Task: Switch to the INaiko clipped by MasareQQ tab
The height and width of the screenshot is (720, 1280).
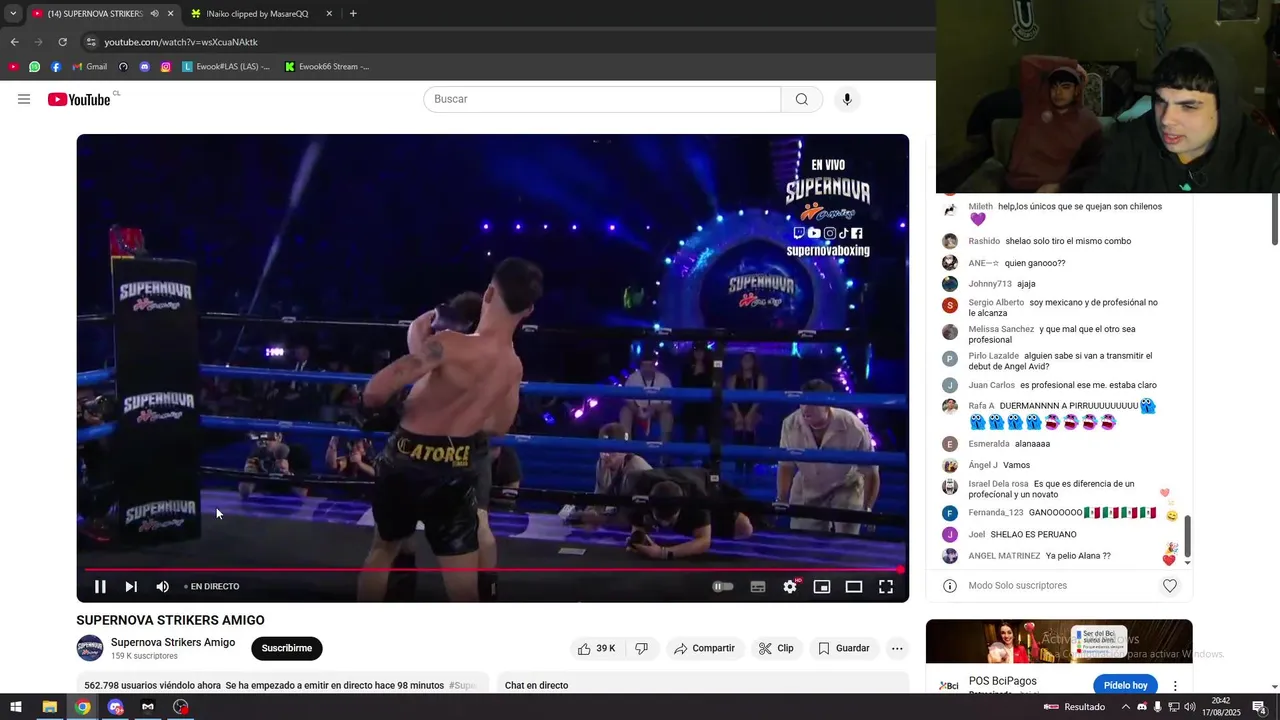Action: pyautogui.click(x=257, y=13)
